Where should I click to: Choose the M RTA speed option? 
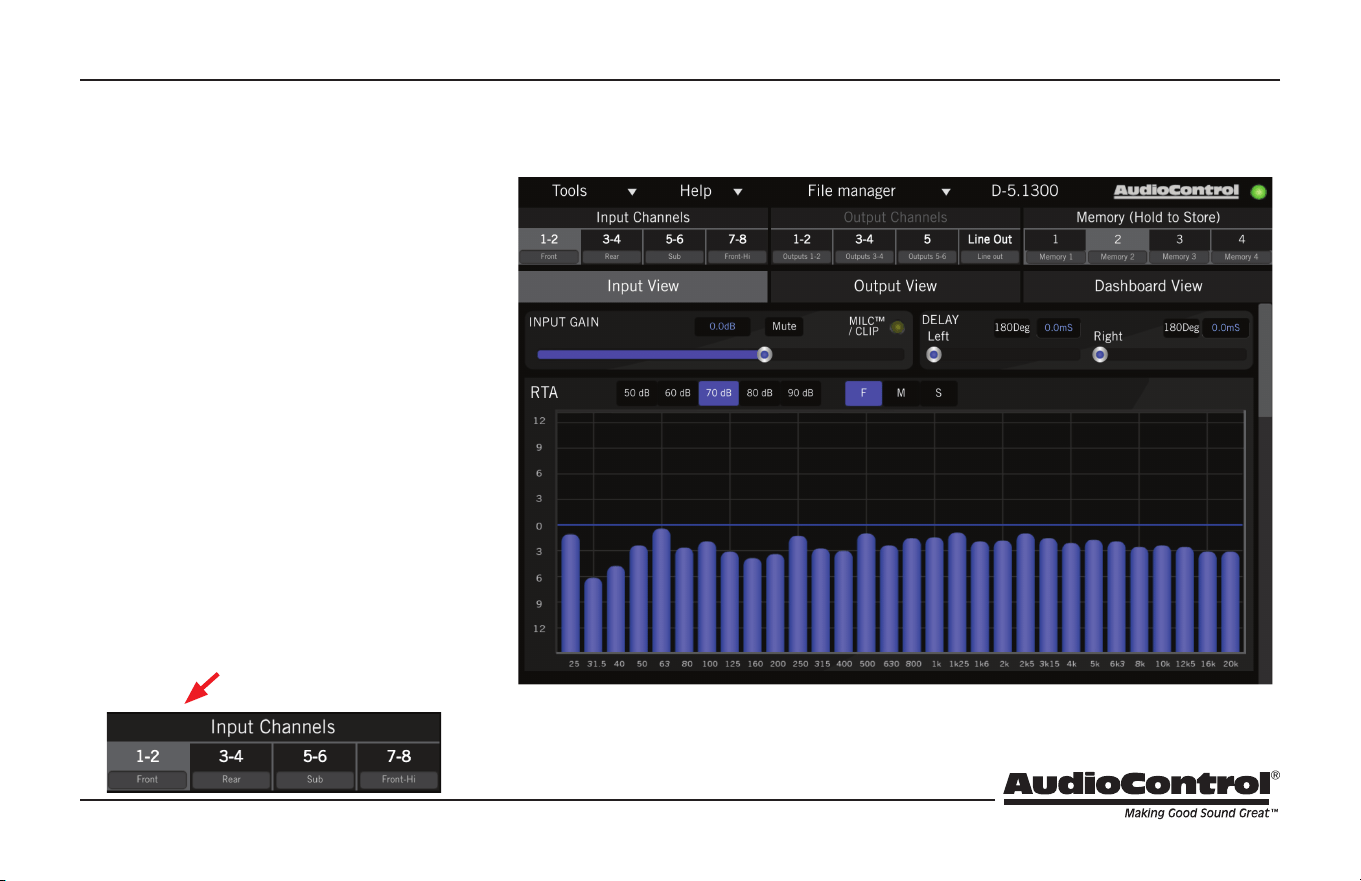(901, 393)
